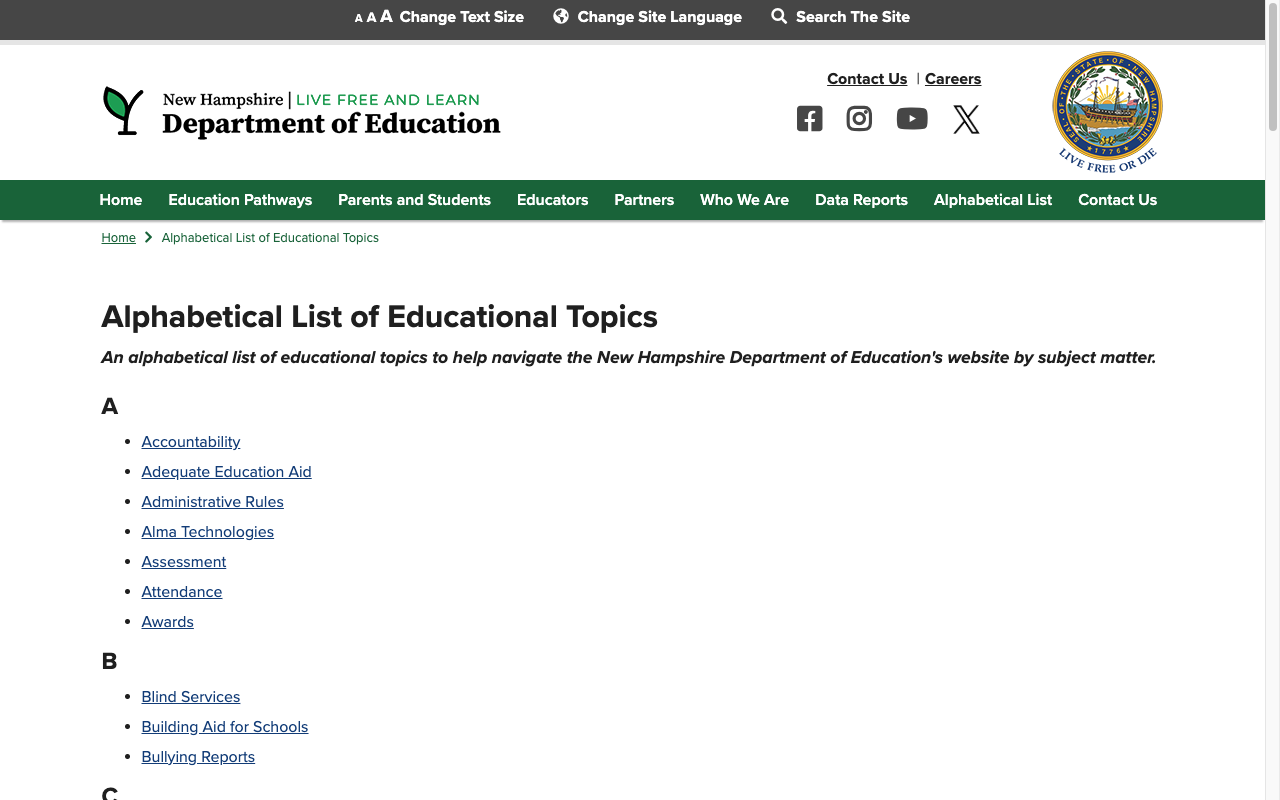The image size is (1280, 800).
Task: Open the Data Reports menu
Action: (861, 200)
